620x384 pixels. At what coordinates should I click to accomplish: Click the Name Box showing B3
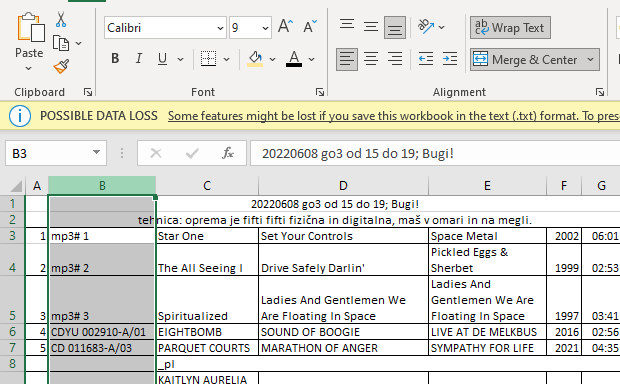(x=56, y=153)
